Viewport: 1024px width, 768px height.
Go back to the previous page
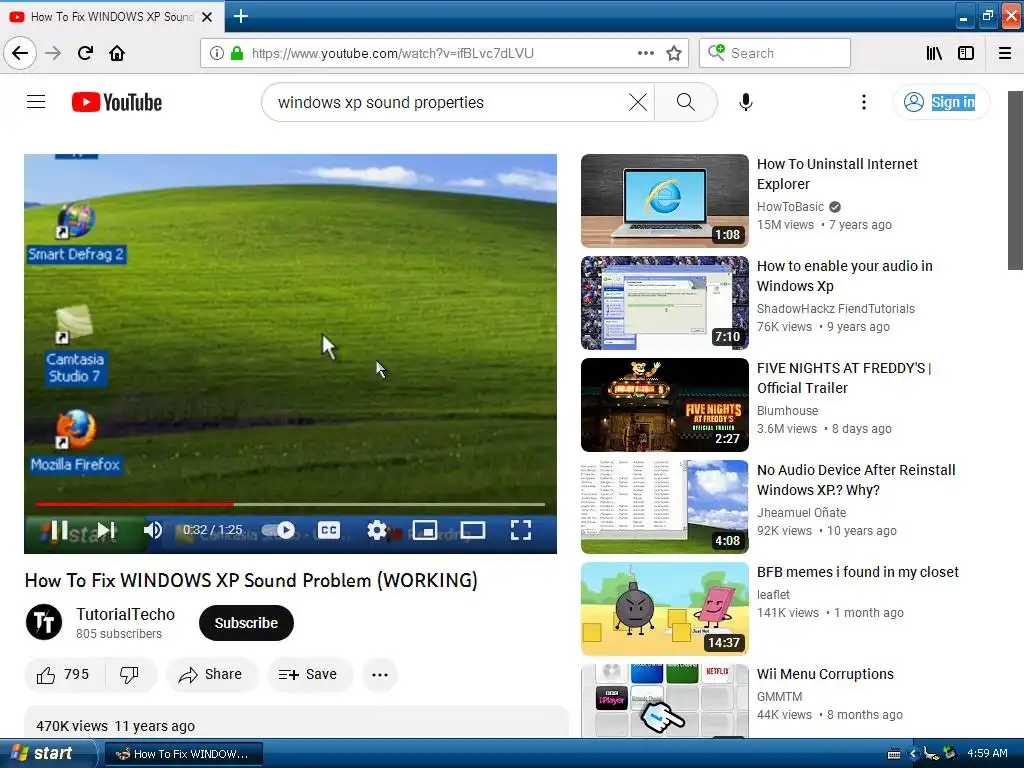pos(20,53)
